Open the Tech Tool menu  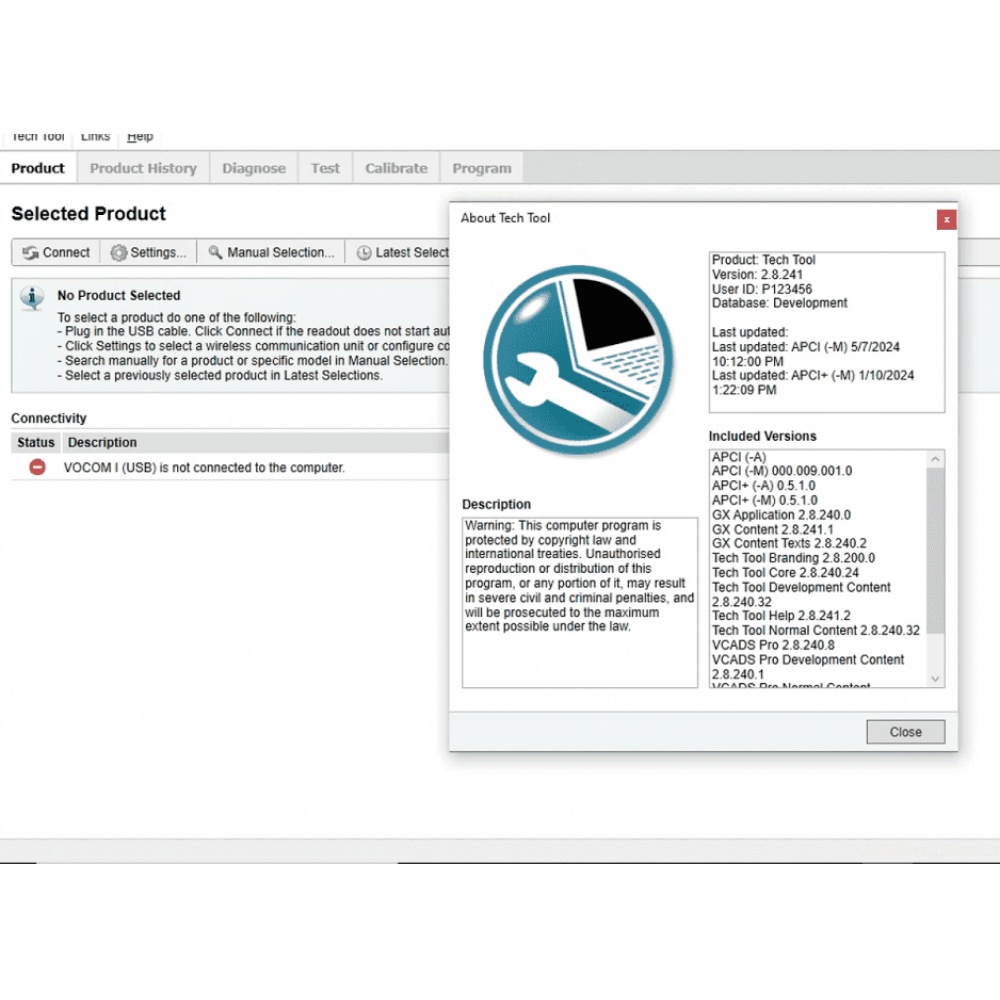(38, 136)
